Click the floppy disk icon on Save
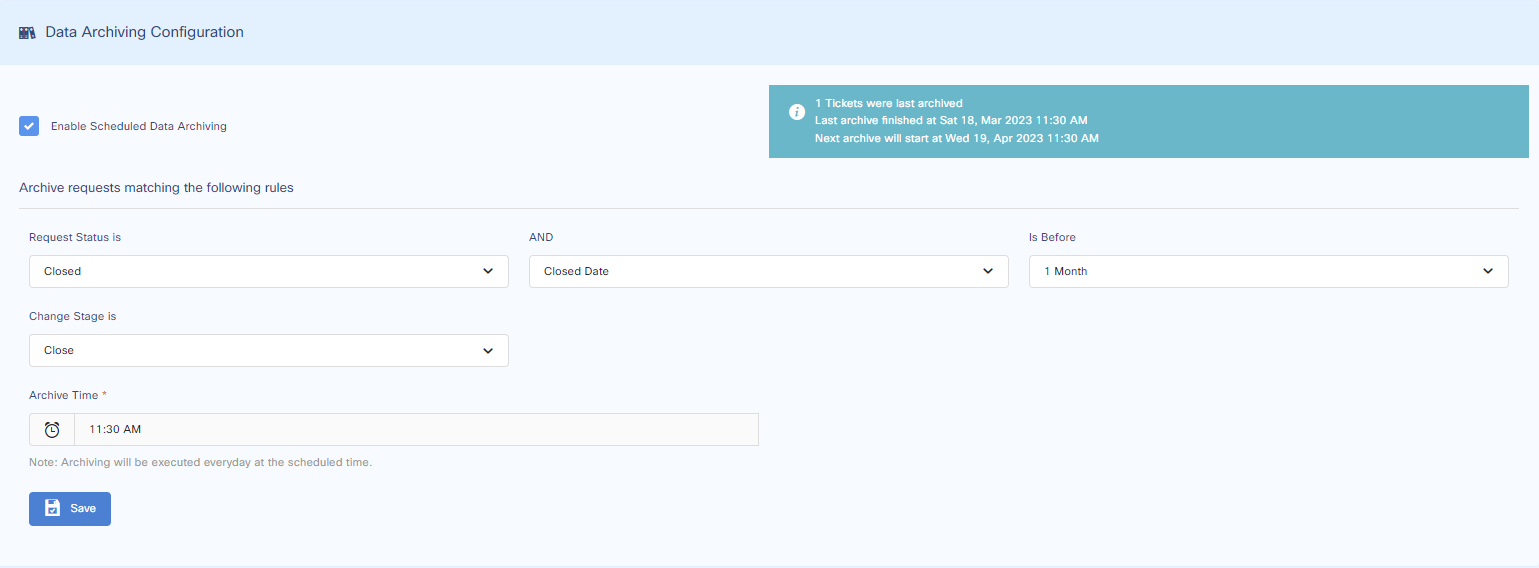 click(53, 508)
